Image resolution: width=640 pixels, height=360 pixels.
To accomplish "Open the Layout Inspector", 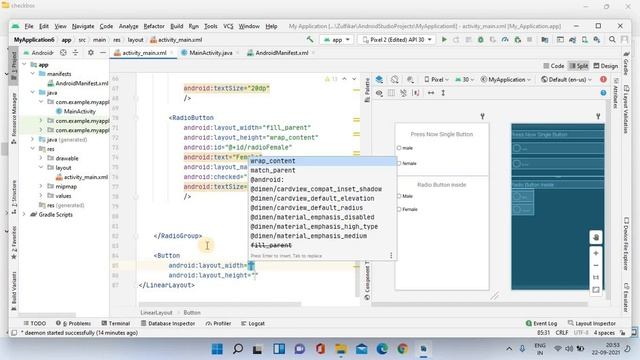I will (x=592, y=323).
